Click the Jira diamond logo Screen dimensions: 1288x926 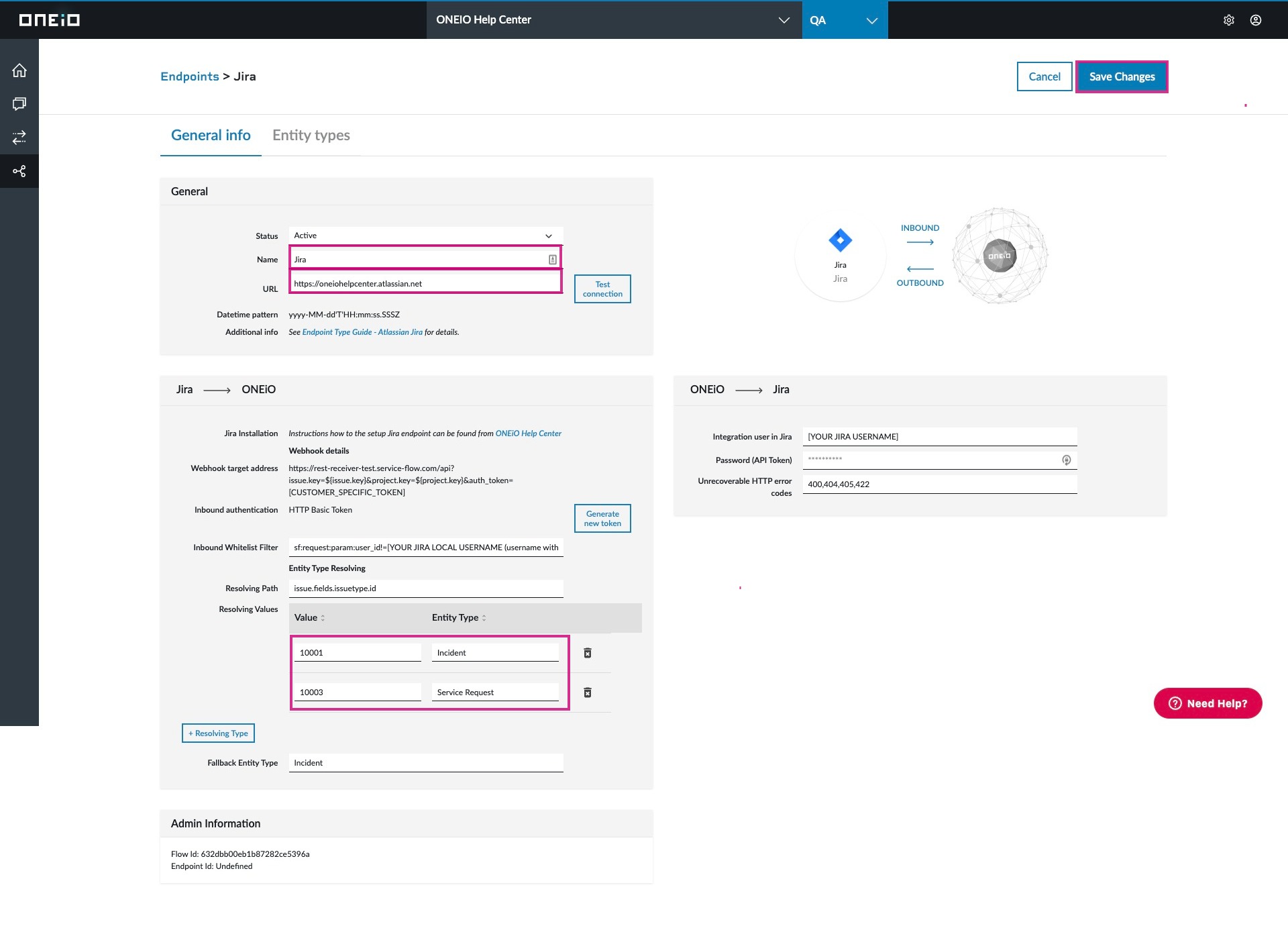tap(841, 240)
